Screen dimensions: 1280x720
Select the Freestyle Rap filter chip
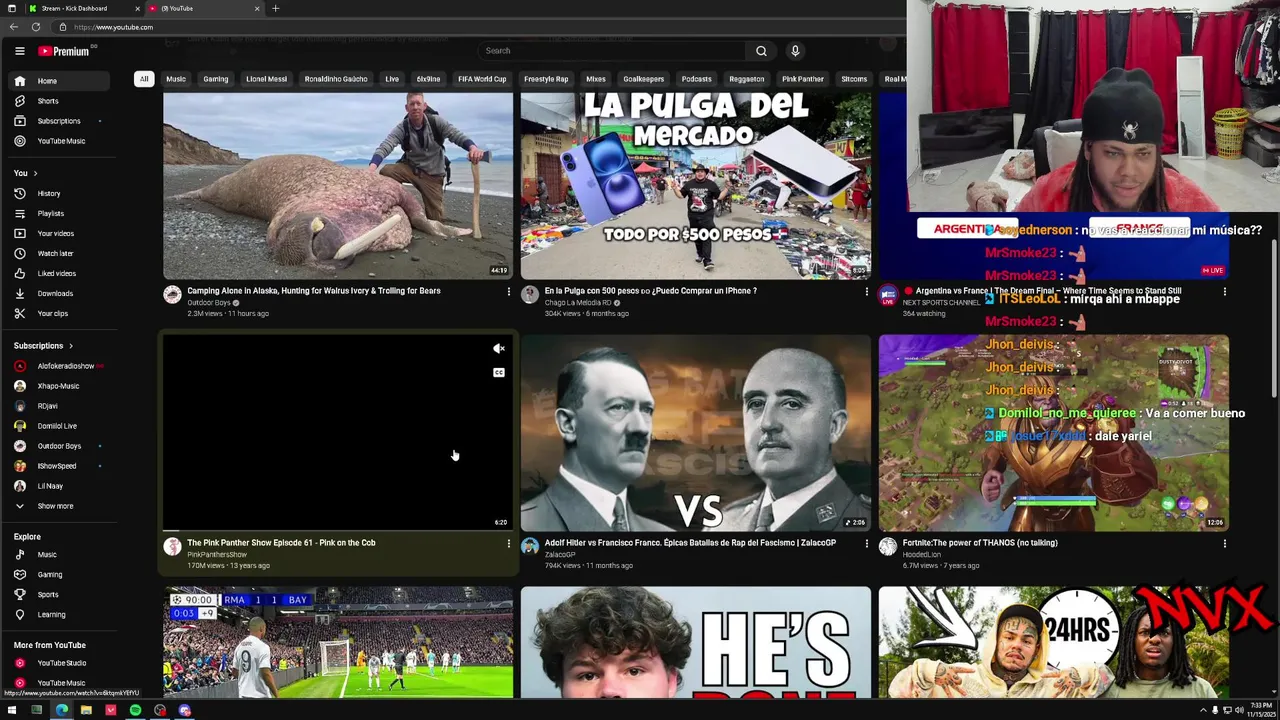click(546, 79)
